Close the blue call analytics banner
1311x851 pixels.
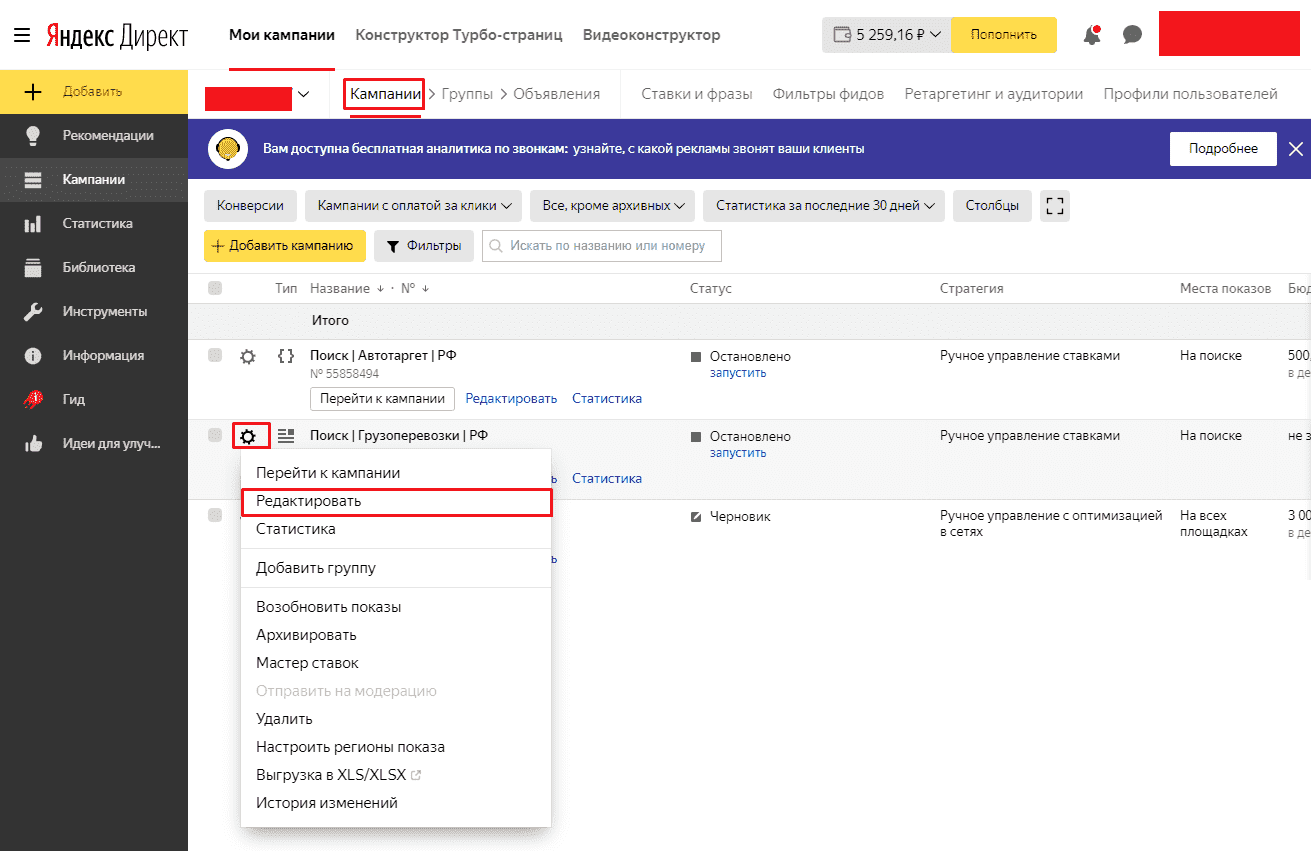(1296, 149)
